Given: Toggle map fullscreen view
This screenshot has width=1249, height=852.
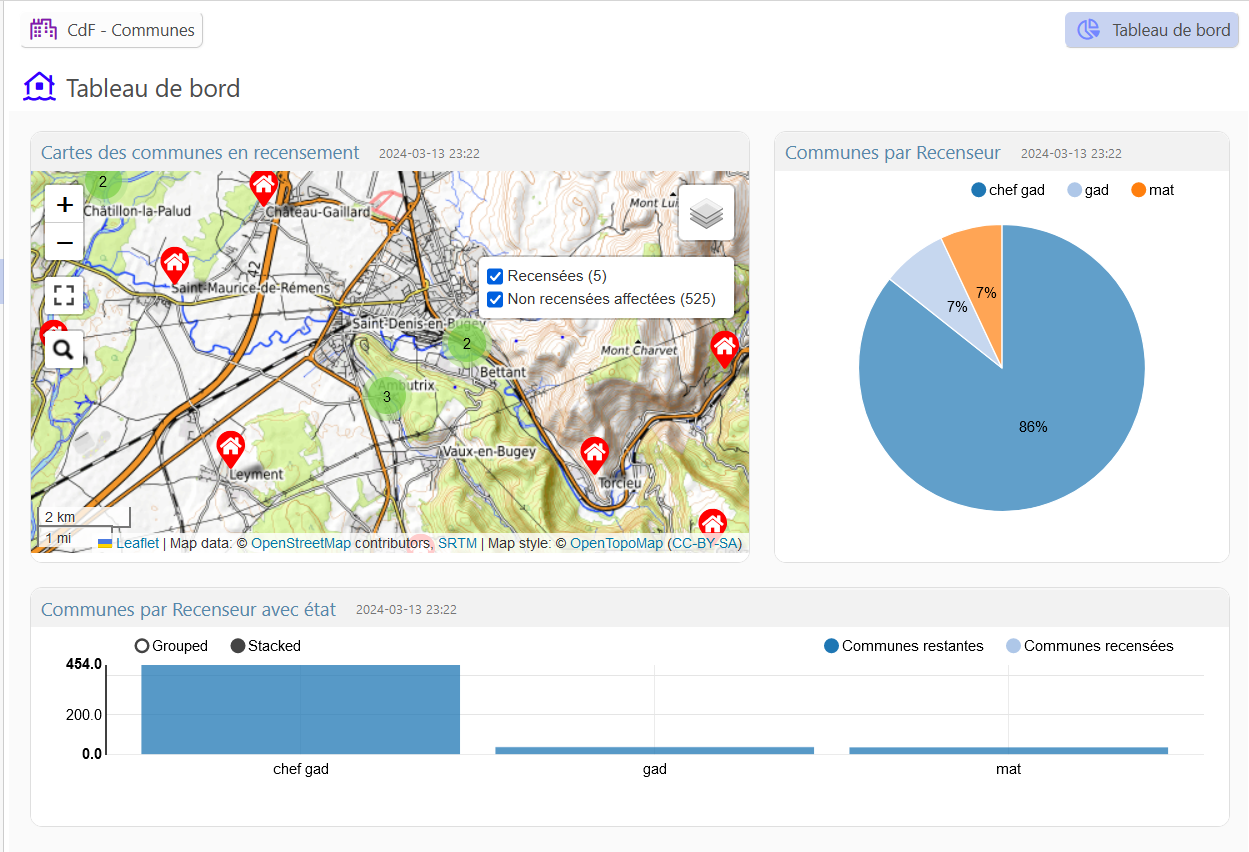Looking at the screenshot, I should click(x=64, y=295).
